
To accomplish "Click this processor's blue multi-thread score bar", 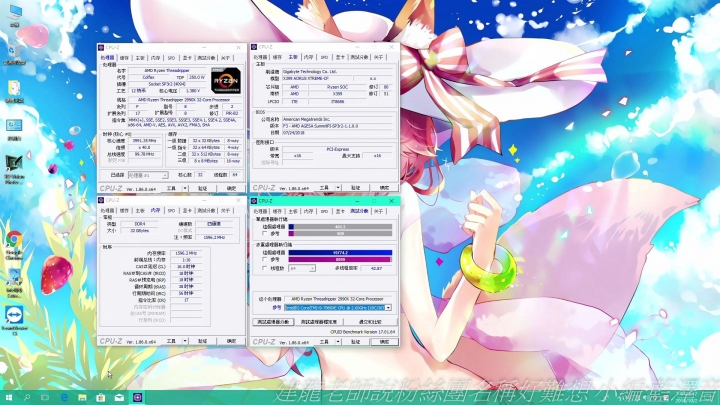I will tap(340, 253).
